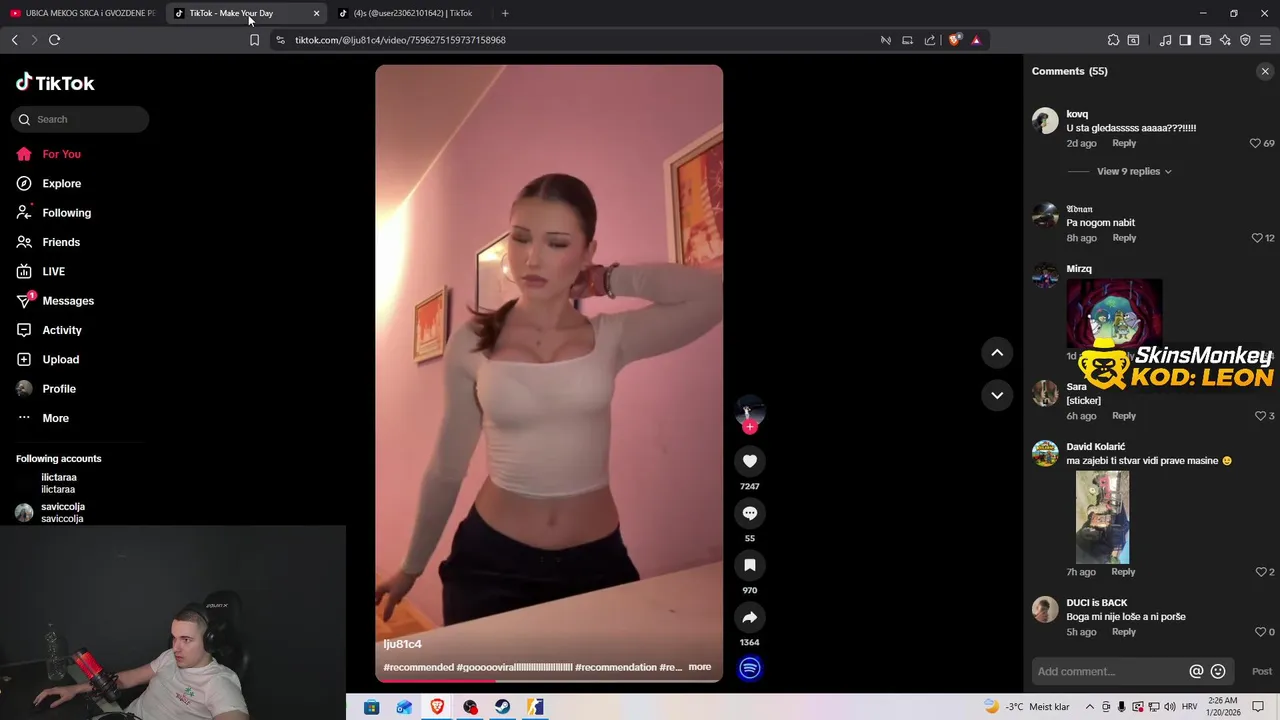Image resolution: width=1280 pixels, height=720 pixels.
Task: Open the saviccolja following account
Action: (x=62, y=512)
